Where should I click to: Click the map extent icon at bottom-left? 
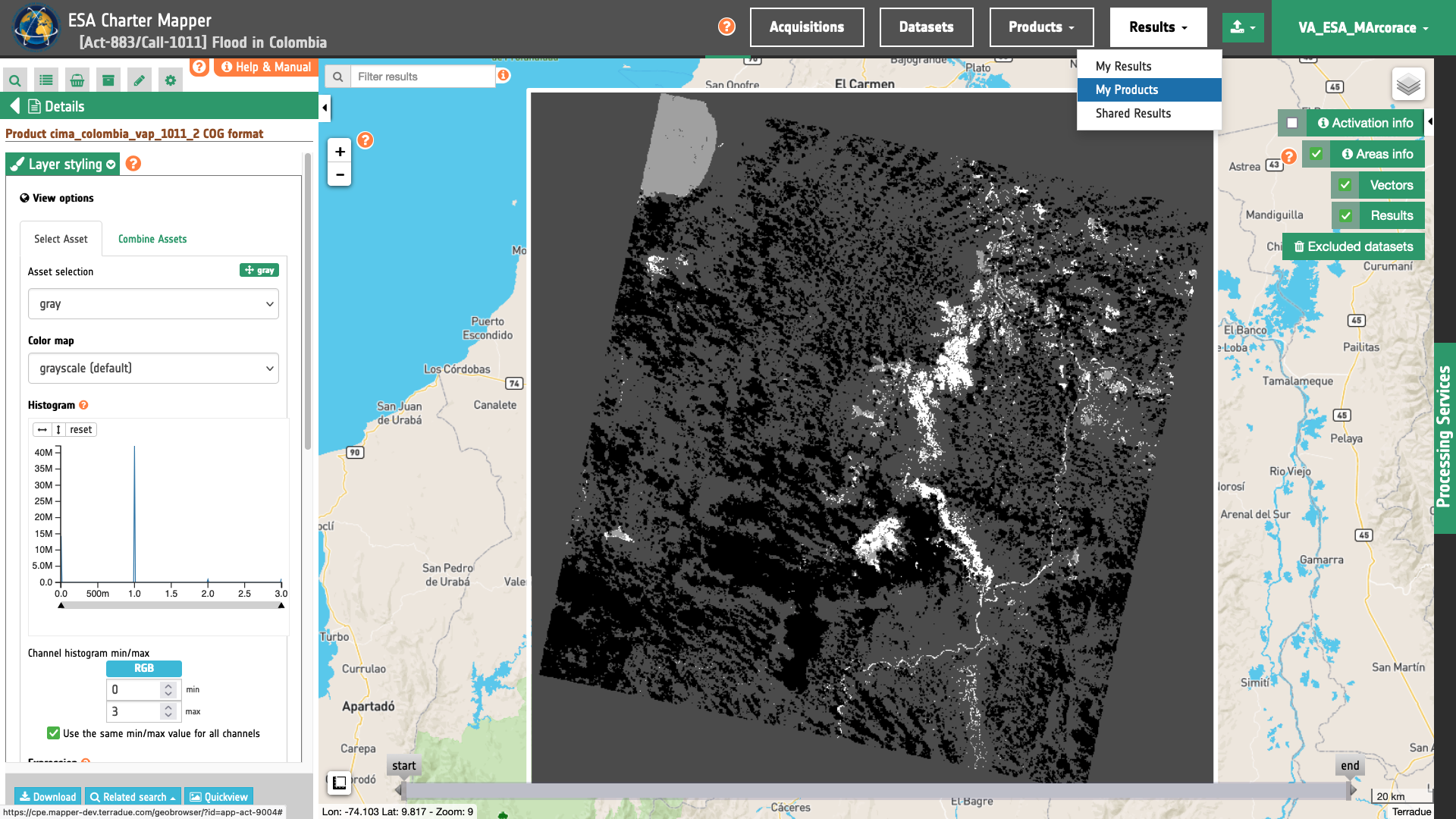tap(339, 783)
